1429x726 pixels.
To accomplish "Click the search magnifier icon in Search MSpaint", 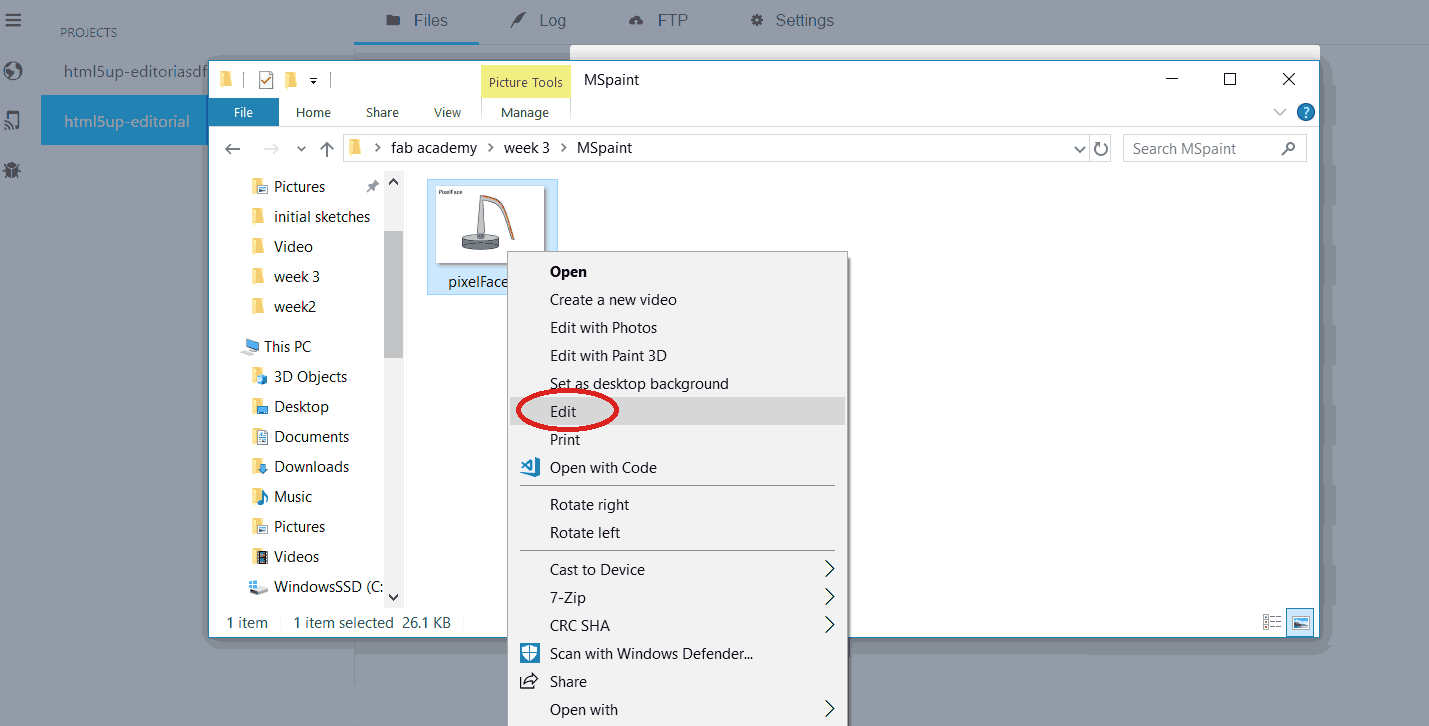I will (1289, 148).
